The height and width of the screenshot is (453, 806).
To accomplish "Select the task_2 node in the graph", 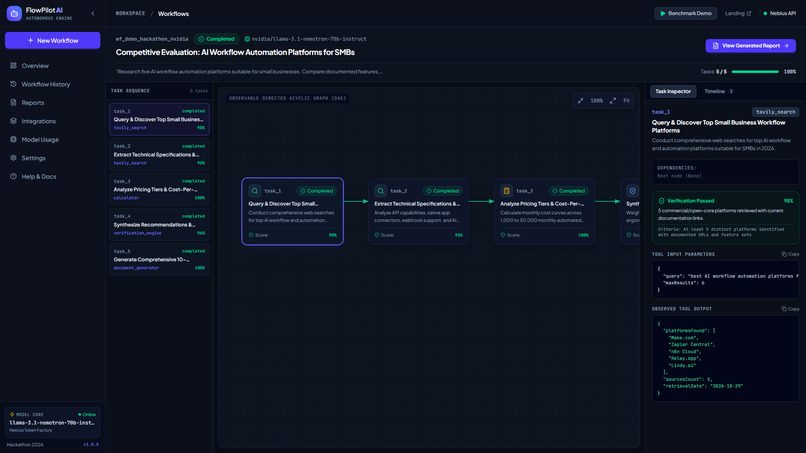I will 418,211.
